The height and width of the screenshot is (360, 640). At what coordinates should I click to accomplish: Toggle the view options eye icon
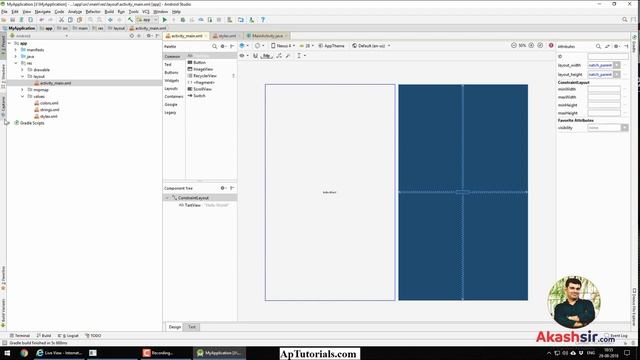243,56
